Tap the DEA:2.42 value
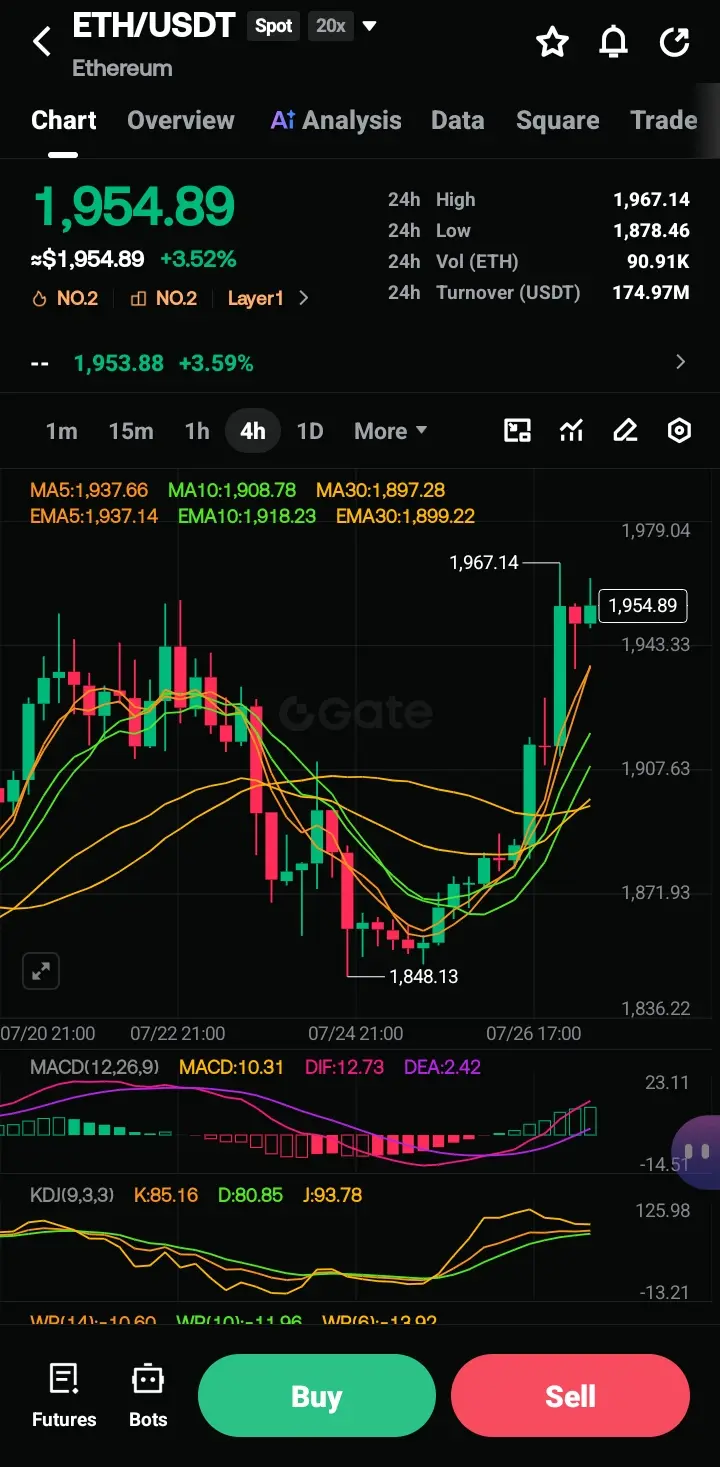720x1467 pixels. click(442, 1067)
